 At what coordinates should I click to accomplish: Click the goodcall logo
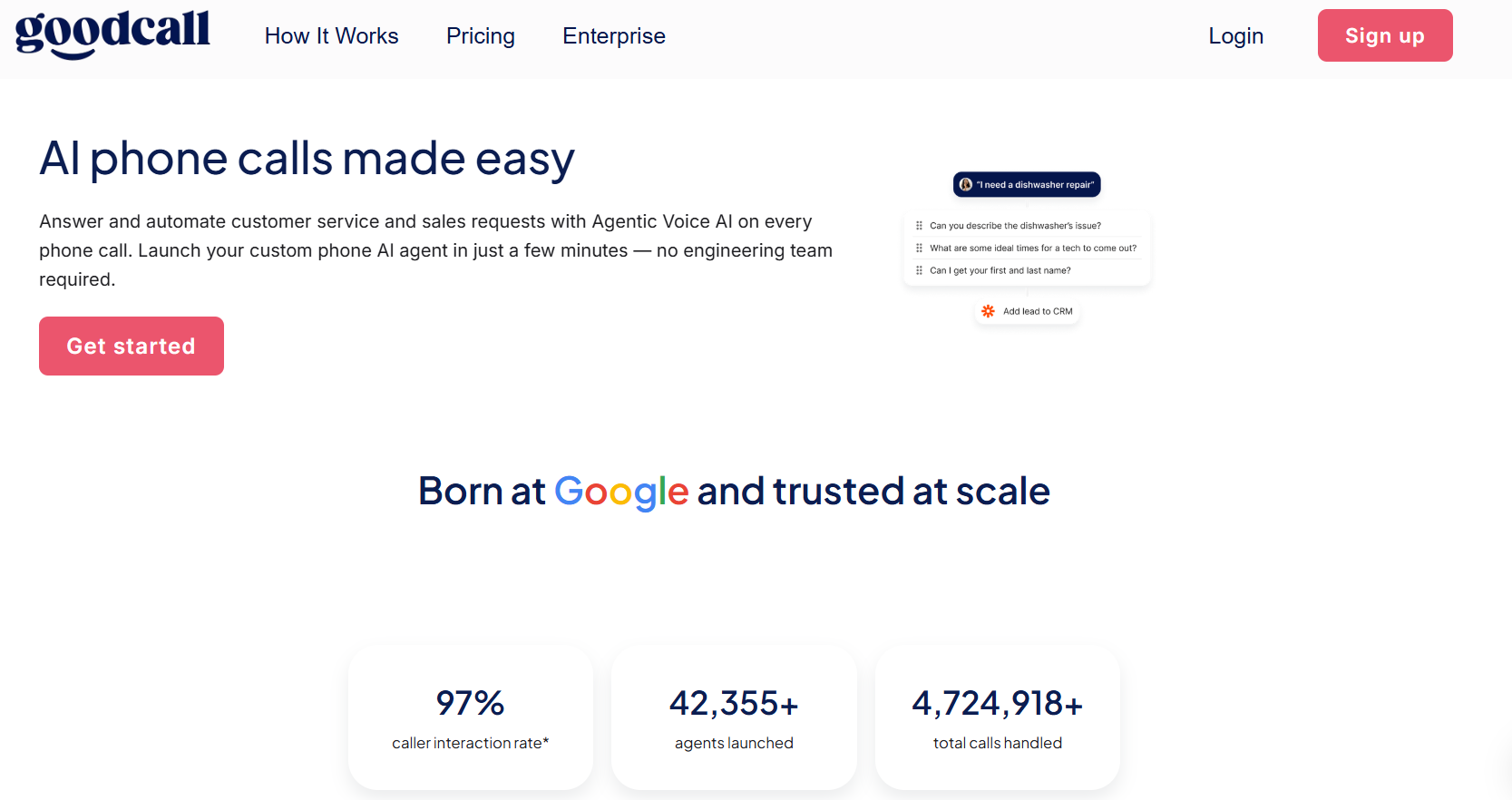112,34
